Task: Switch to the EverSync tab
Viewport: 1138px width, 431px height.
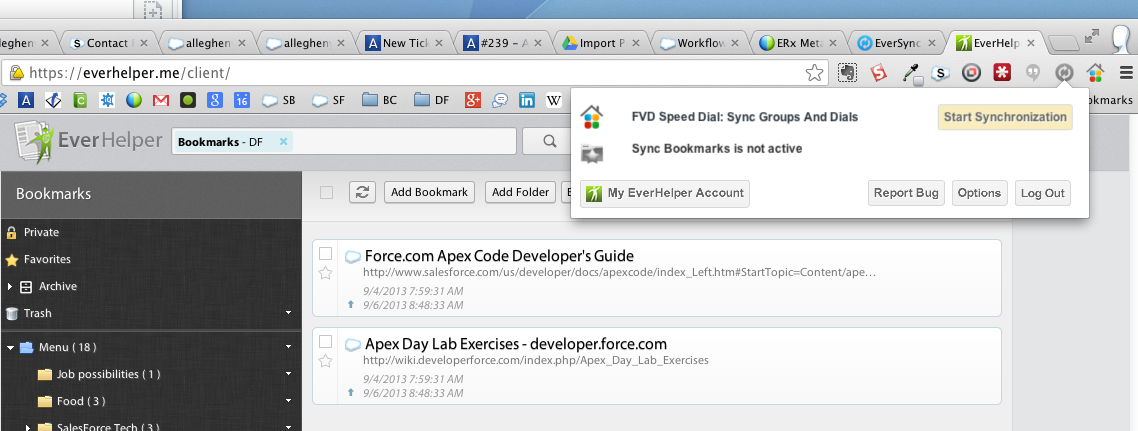Action: click(897, 43)
